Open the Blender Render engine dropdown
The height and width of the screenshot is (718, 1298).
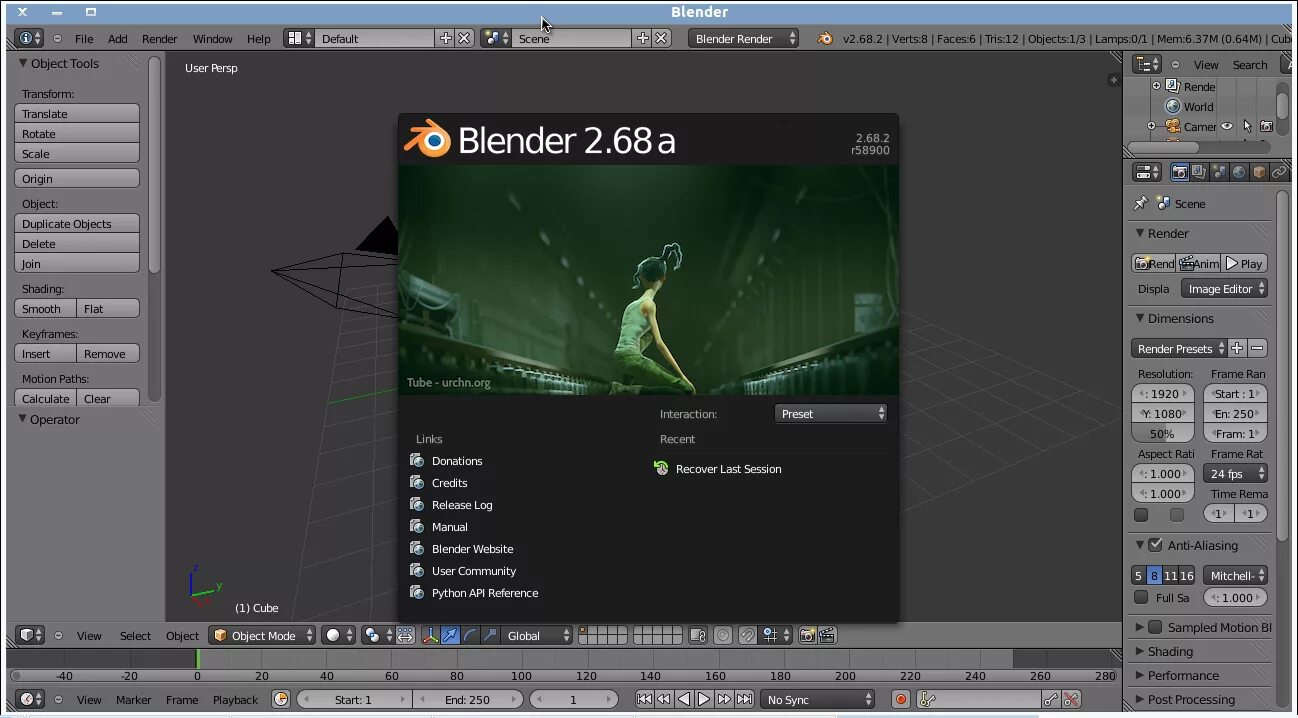743,39
